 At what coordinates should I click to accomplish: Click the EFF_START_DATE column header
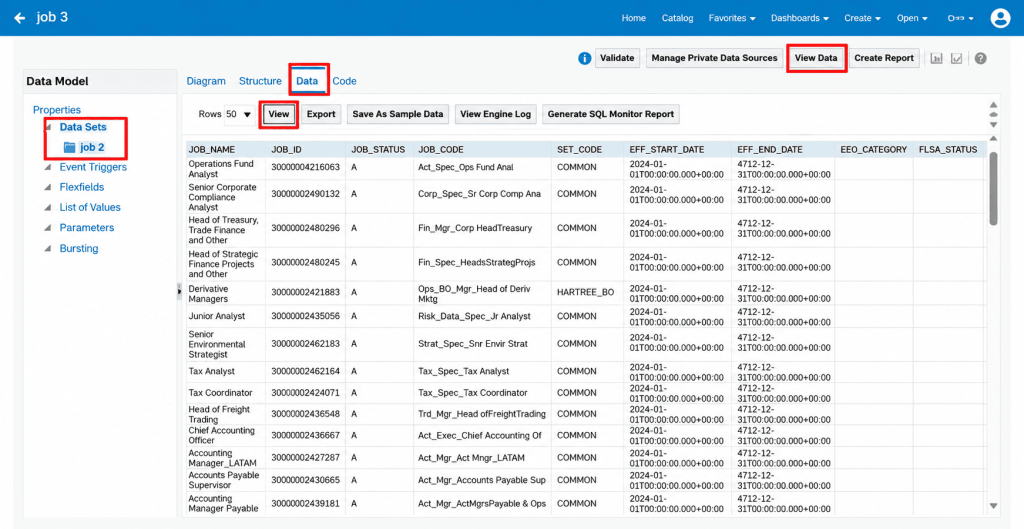(x=678, y=150)
